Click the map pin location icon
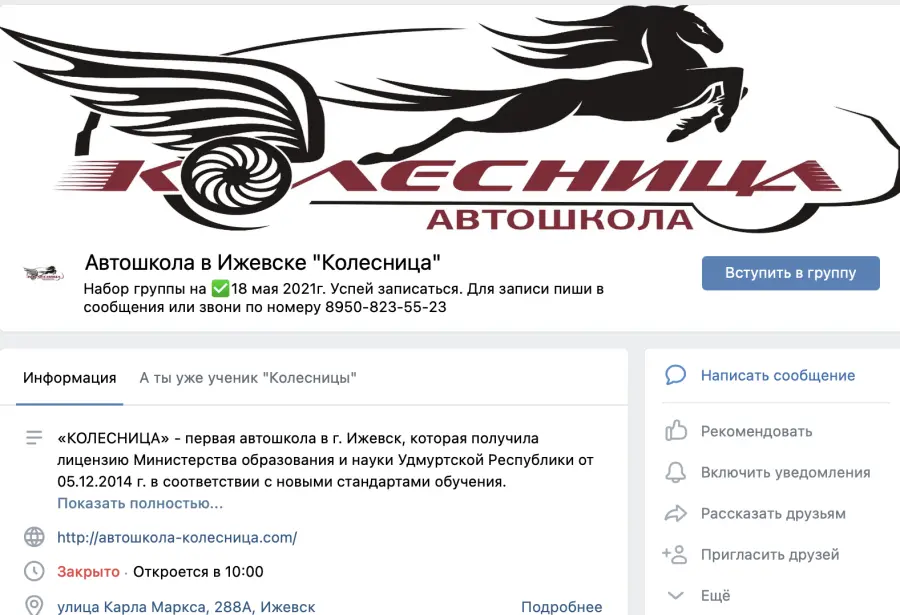 tap(34, 606)
